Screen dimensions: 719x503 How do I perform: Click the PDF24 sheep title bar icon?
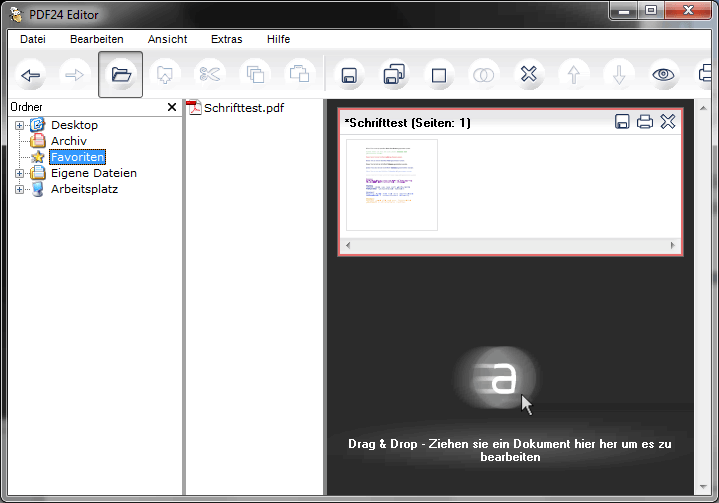pyautogui.click(x=17, y=15)
